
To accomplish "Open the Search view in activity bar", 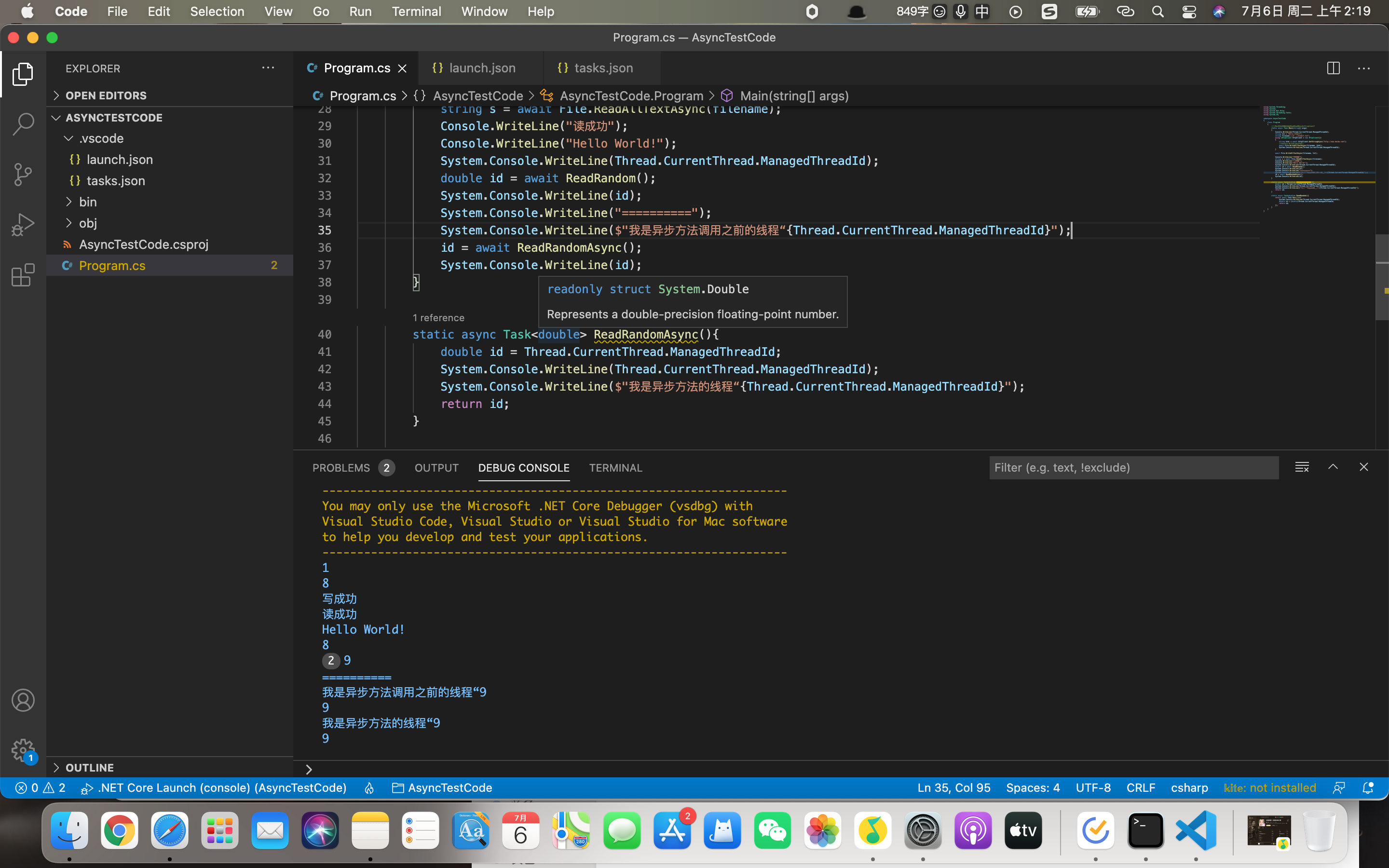I will 23,123.
